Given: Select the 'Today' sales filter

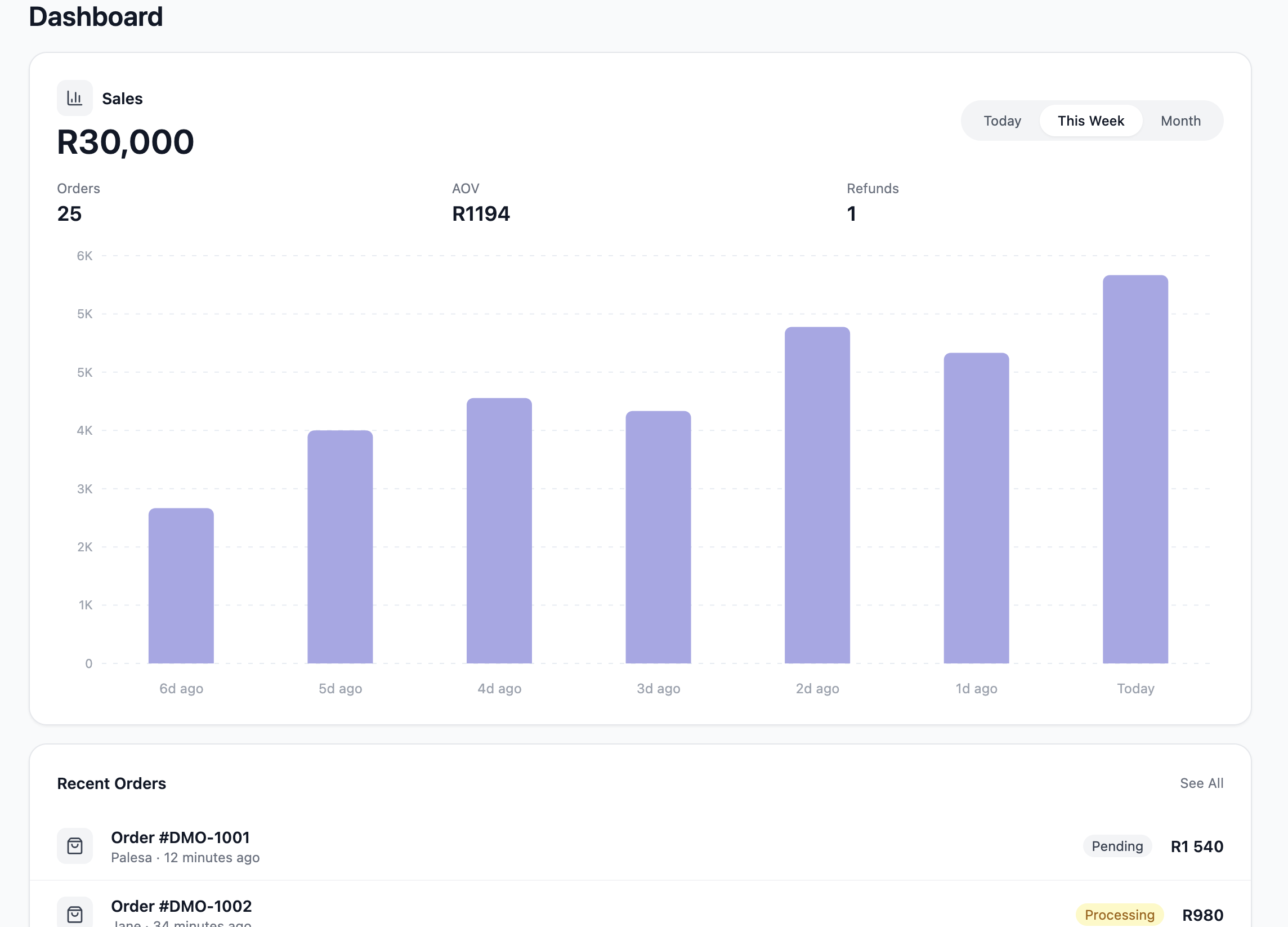Looking at the screenshot, I should [1002, 121].
